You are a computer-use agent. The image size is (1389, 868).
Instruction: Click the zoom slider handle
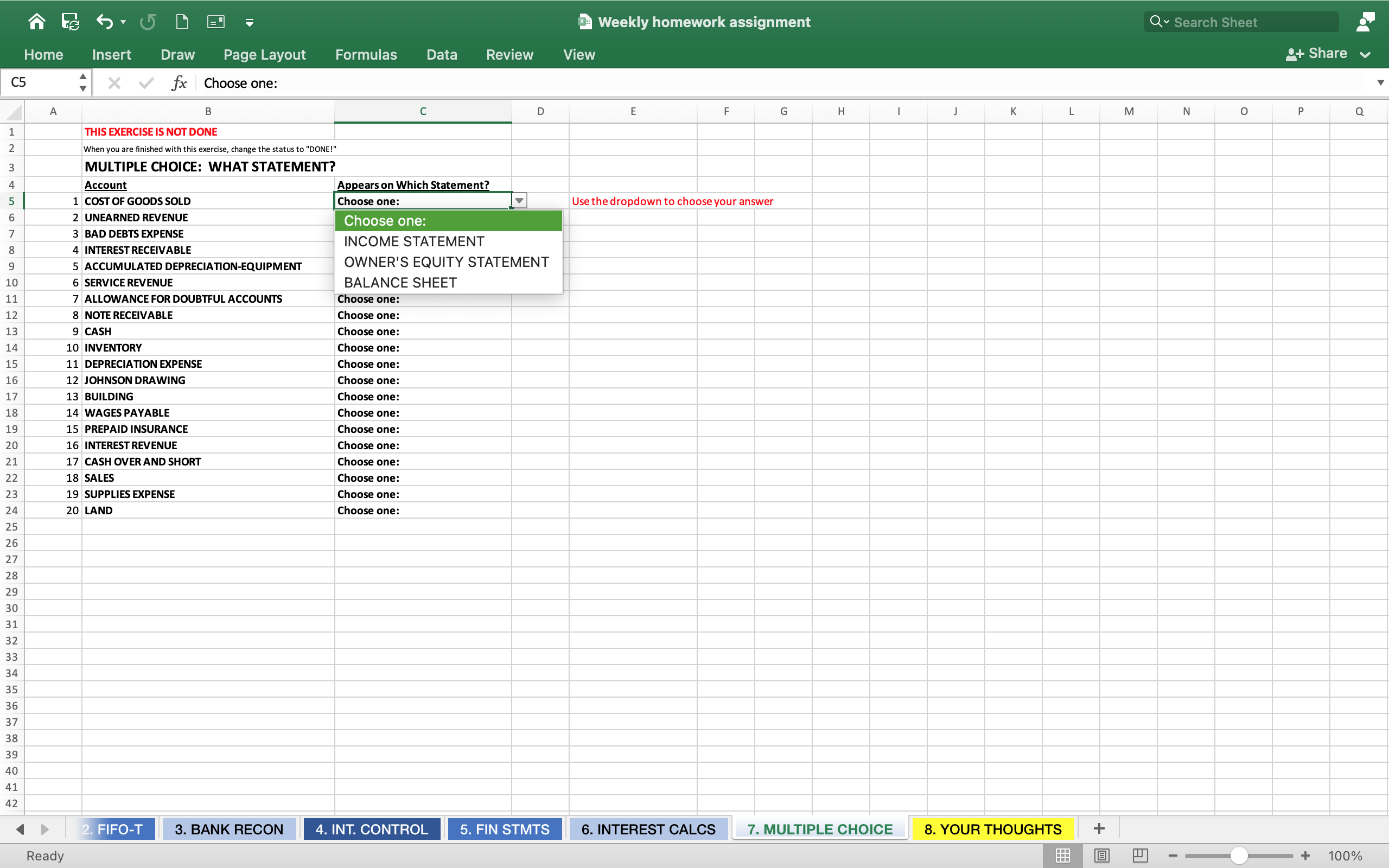click(1239, 856)
